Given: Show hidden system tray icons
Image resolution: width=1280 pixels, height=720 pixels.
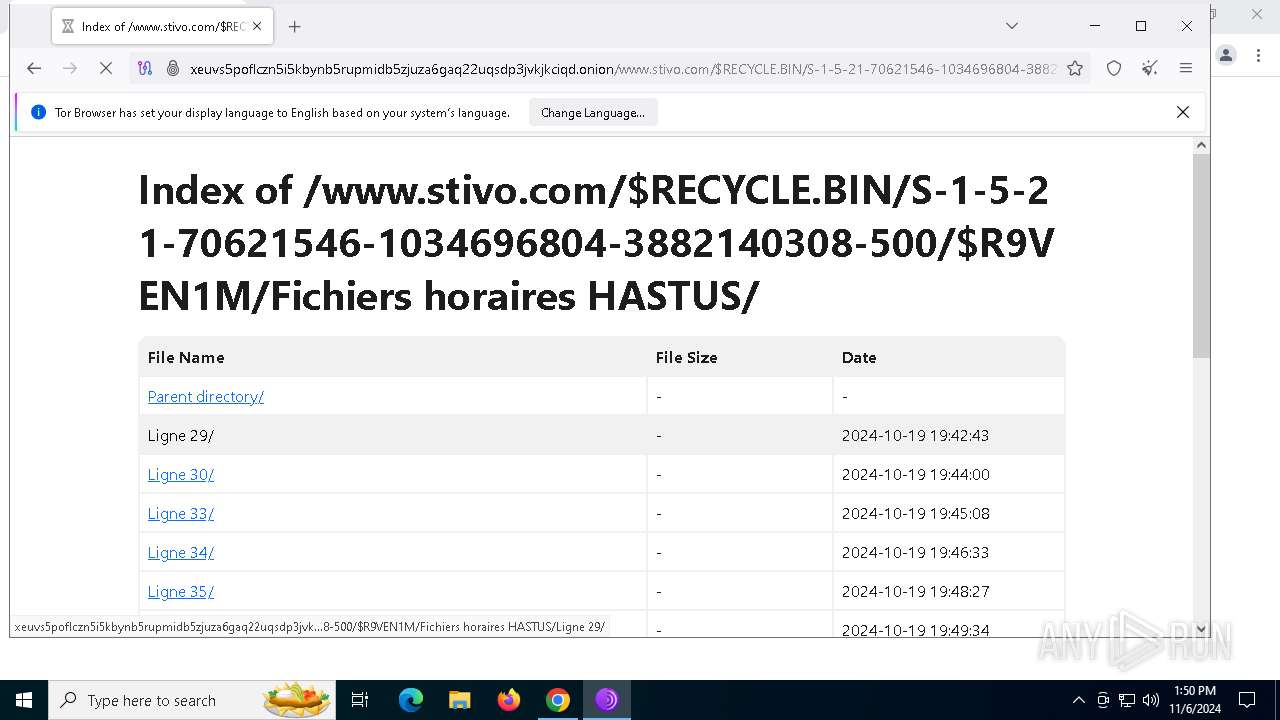Looking at the screenshot, I should click(1078, 700).
